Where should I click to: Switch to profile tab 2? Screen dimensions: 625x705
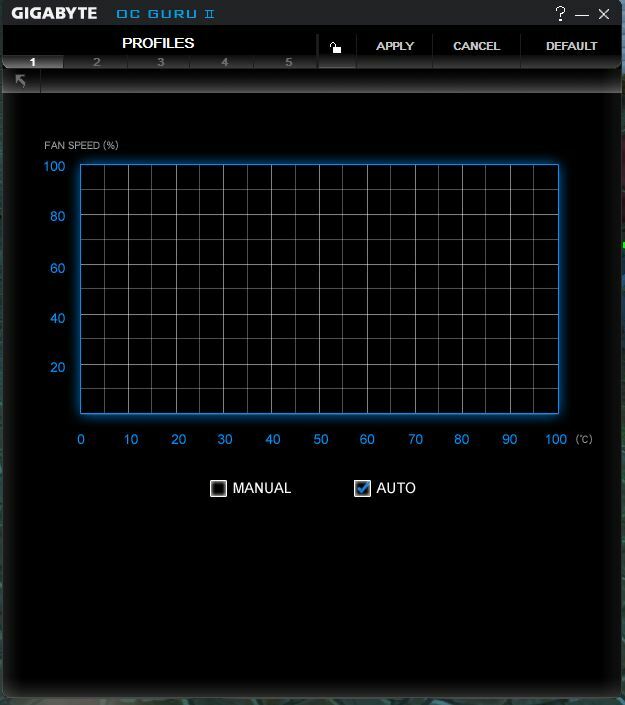[96, 62]
